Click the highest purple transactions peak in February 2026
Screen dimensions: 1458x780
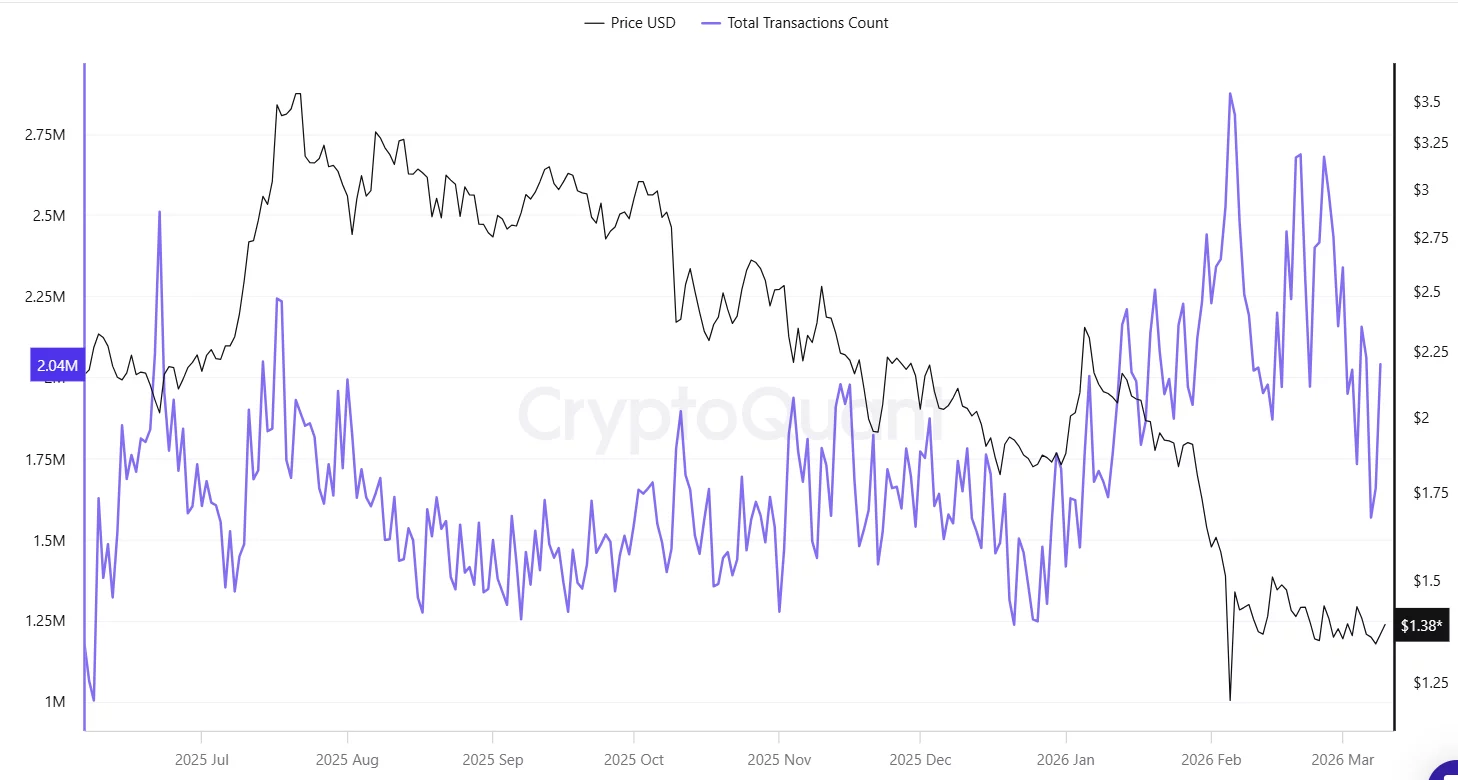(x=1229, y=94)
